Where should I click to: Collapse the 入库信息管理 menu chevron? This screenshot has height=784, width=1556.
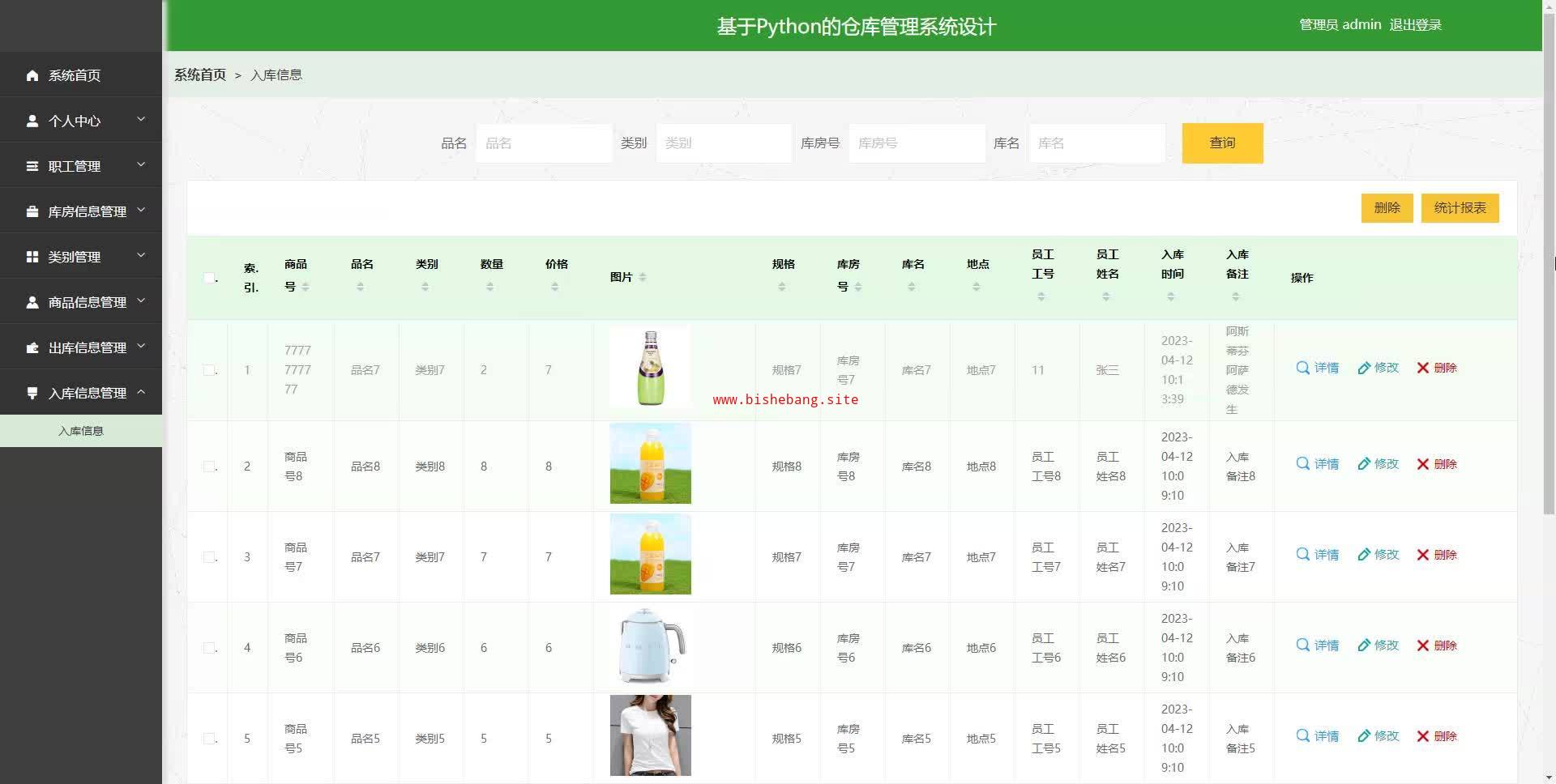pos(141,392)
